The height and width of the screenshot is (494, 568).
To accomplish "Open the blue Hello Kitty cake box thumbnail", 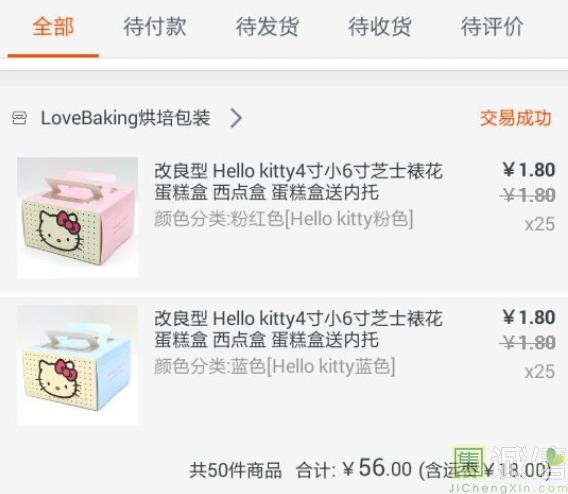I will click(x=78, y=365).
